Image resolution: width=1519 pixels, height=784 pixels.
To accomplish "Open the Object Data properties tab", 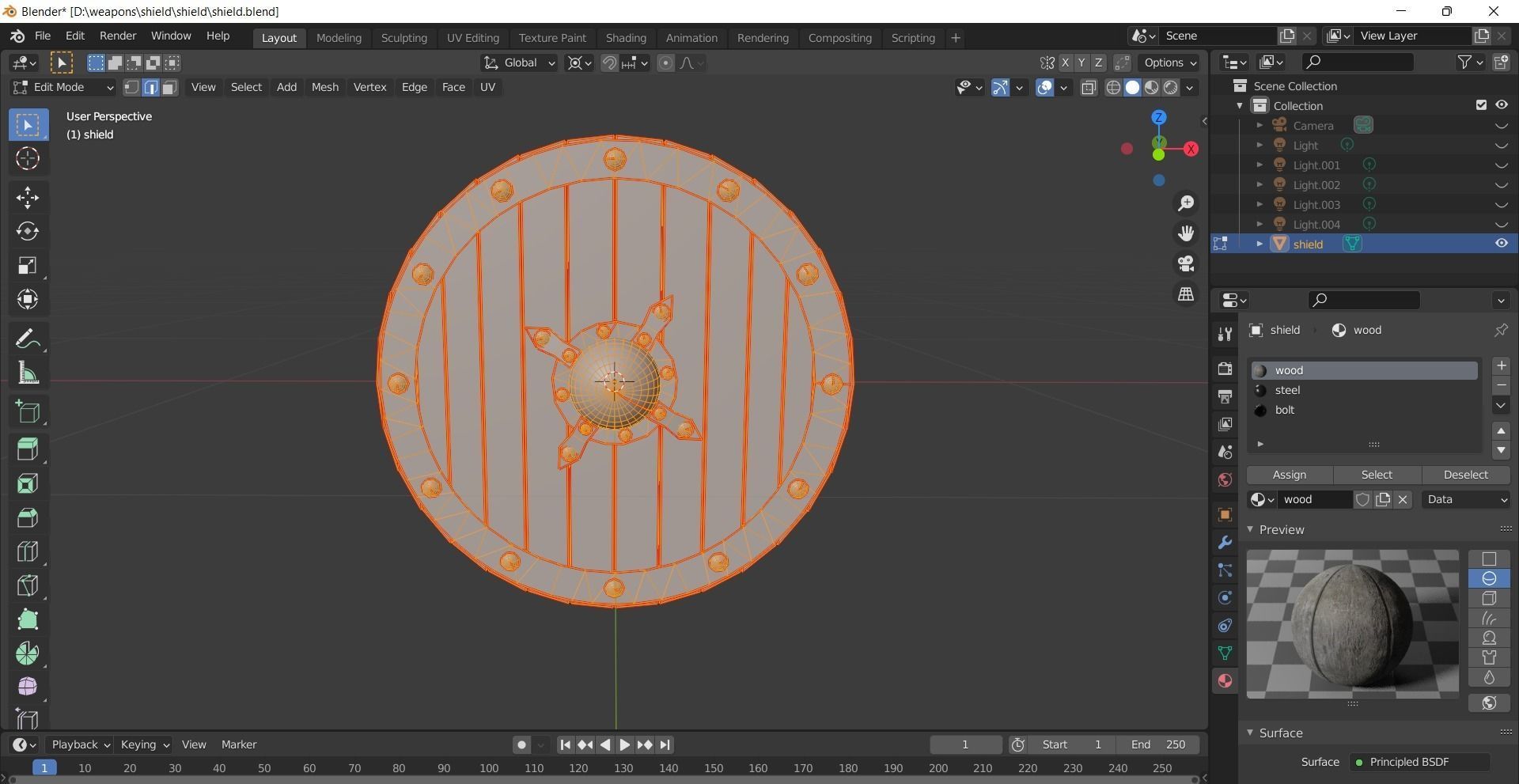I will 1225,653.
